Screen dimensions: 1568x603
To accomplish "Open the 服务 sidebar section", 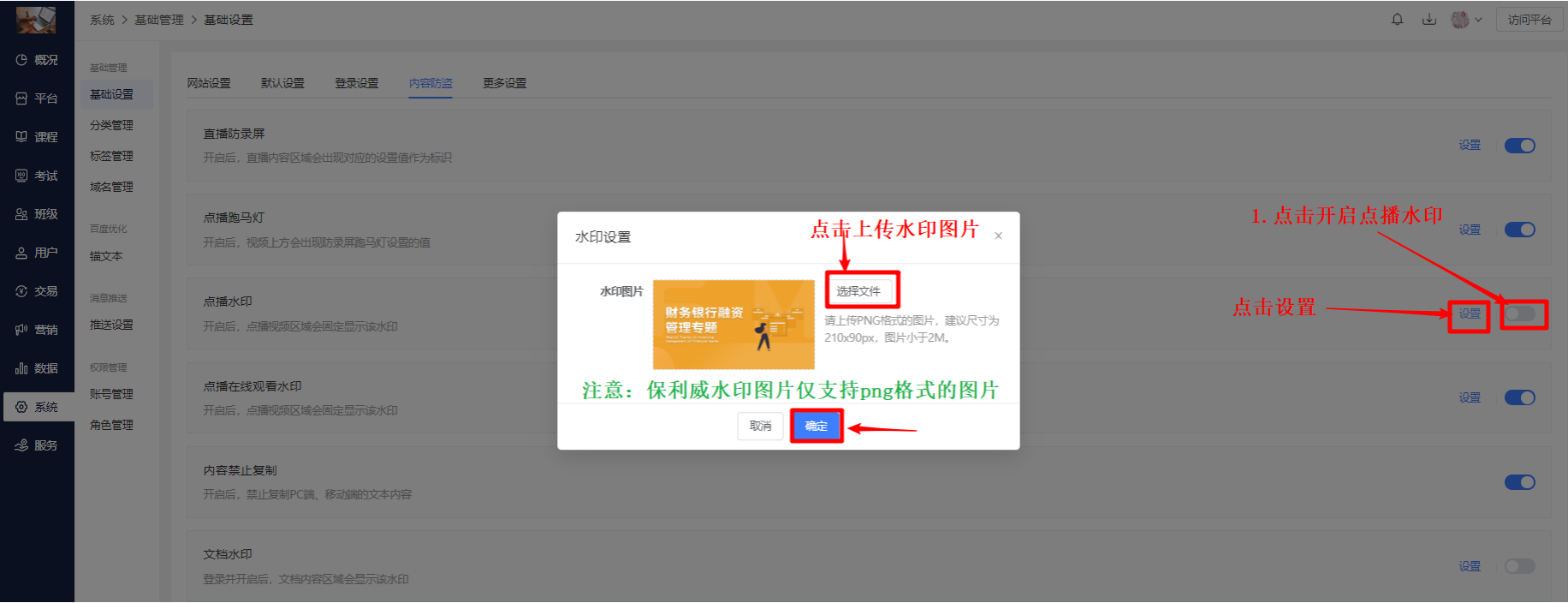I will point(37,445).
